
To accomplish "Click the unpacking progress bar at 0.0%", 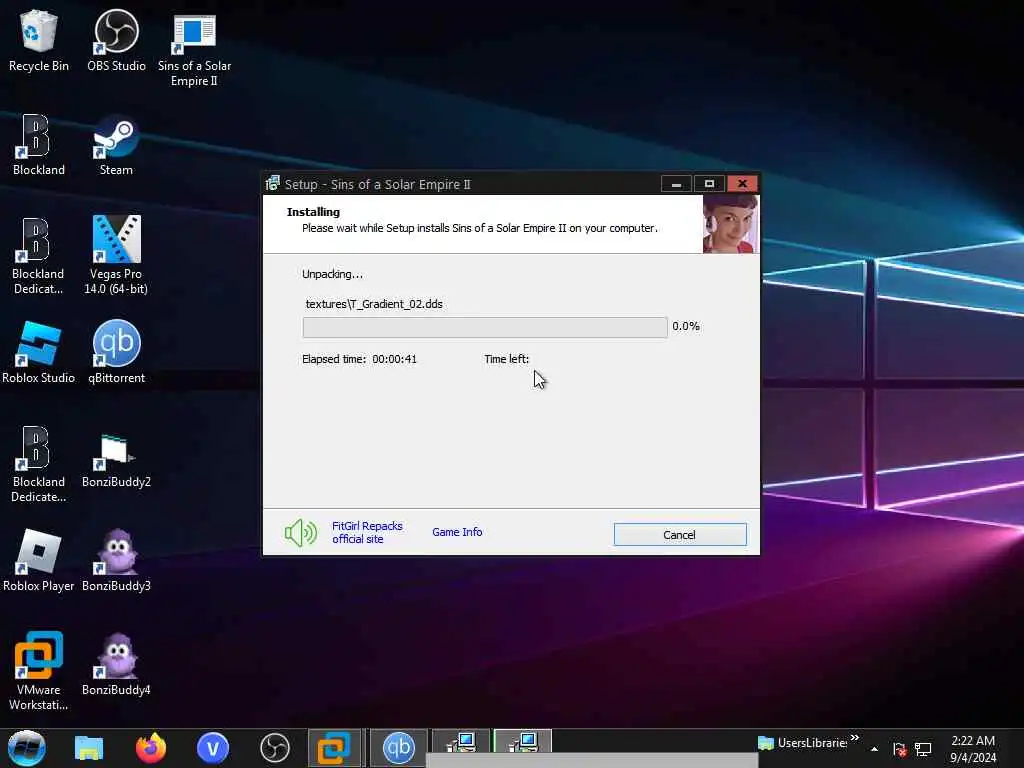I will [485, 327].
